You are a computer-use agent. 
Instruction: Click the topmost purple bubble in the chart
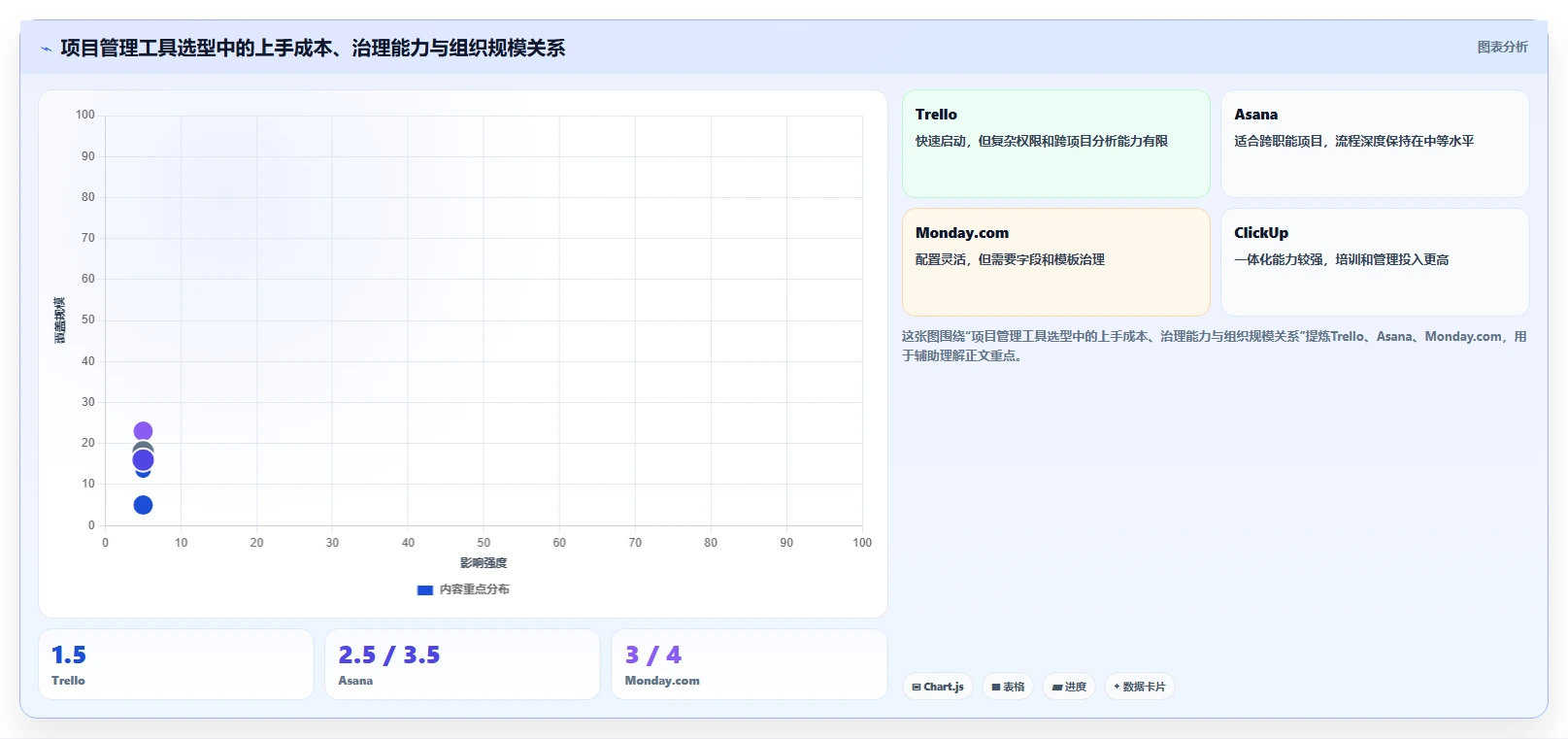point(143,431)
